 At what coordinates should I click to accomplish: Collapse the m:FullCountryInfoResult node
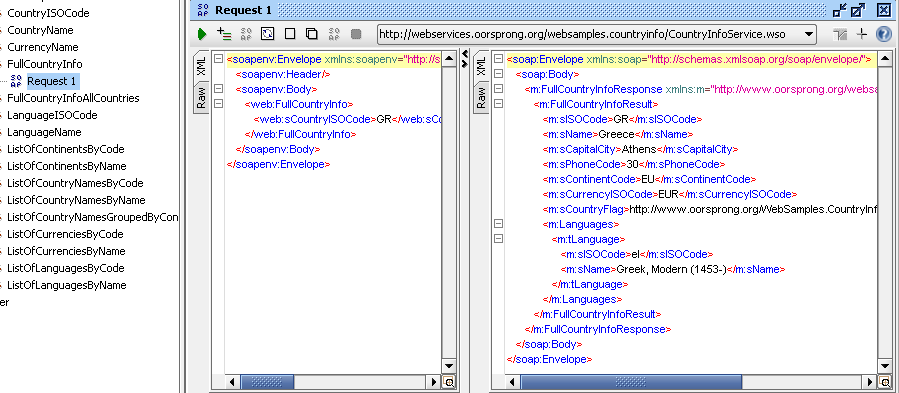498,104
